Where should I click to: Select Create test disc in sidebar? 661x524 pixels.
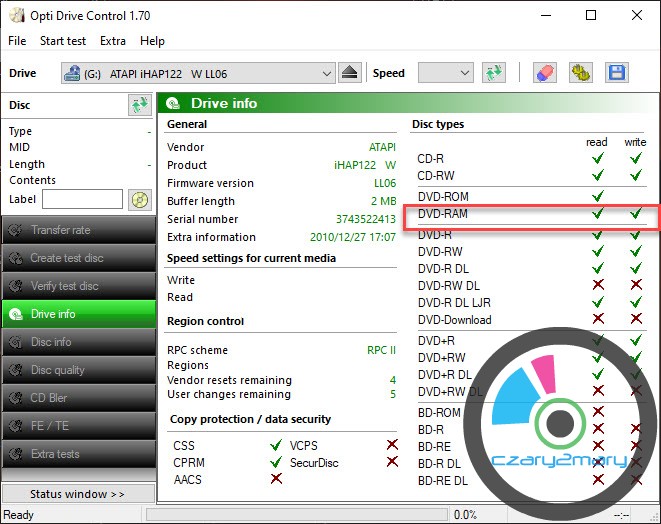click(x=78, y=258)
